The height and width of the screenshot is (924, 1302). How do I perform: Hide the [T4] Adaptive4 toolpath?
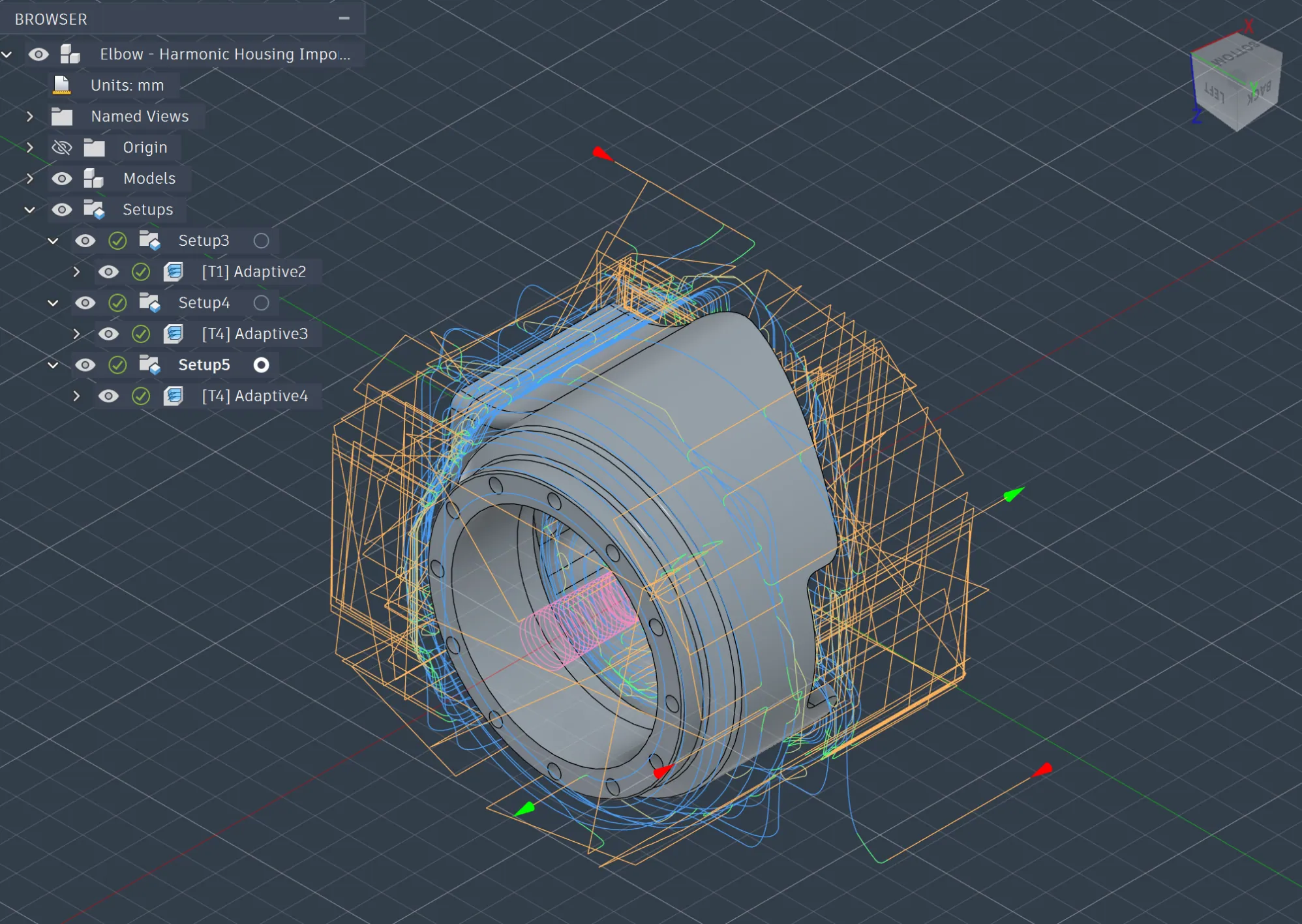click(108, 396)
